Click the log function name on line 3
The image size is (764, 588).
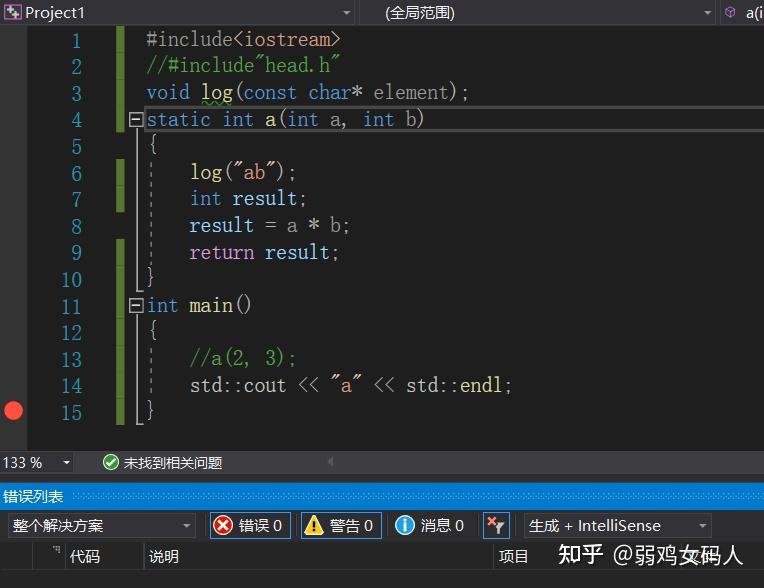point(217,93)
